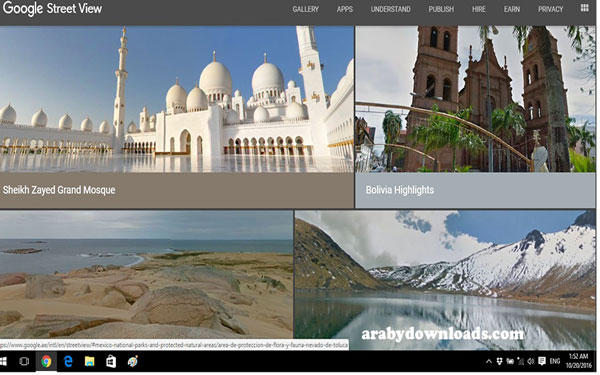Open the Windows Store taskbar icon

point(111,361)
